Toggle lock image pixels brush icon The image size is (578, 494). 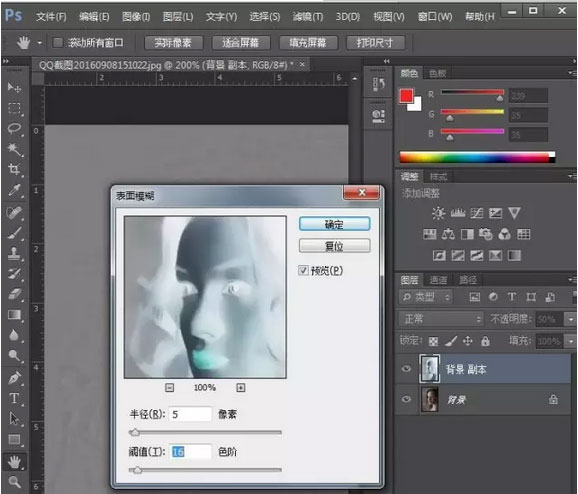[x=450, y=341]
